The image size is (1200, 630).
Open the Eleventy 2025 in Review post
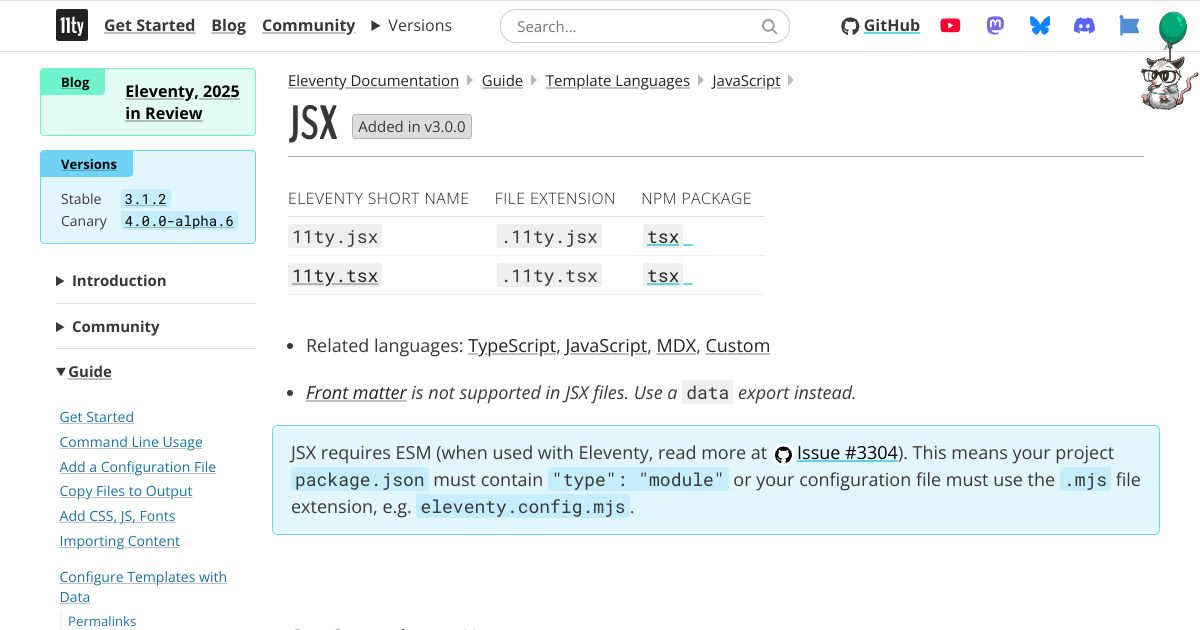point(182,102)
